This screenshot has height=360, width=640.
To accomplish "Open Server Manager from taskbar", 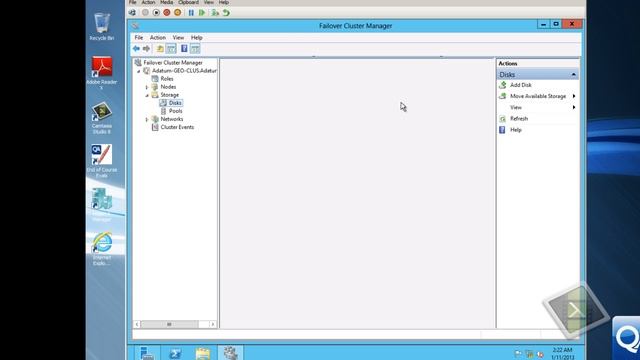I will coord(147,353).
